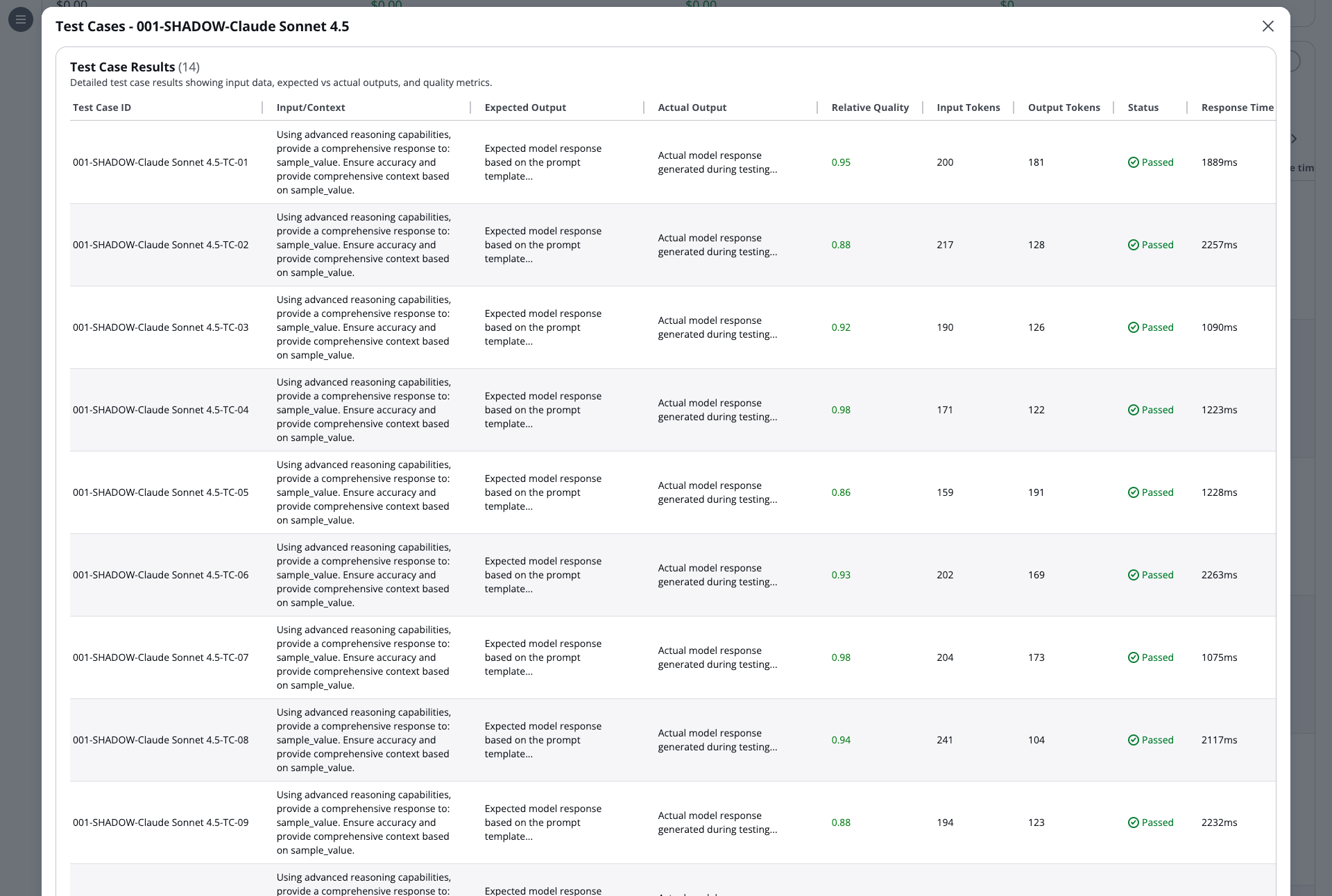Select test case ID ending TC-07
The width and height of the screenshot is (1332, 896).
point(160,657)
